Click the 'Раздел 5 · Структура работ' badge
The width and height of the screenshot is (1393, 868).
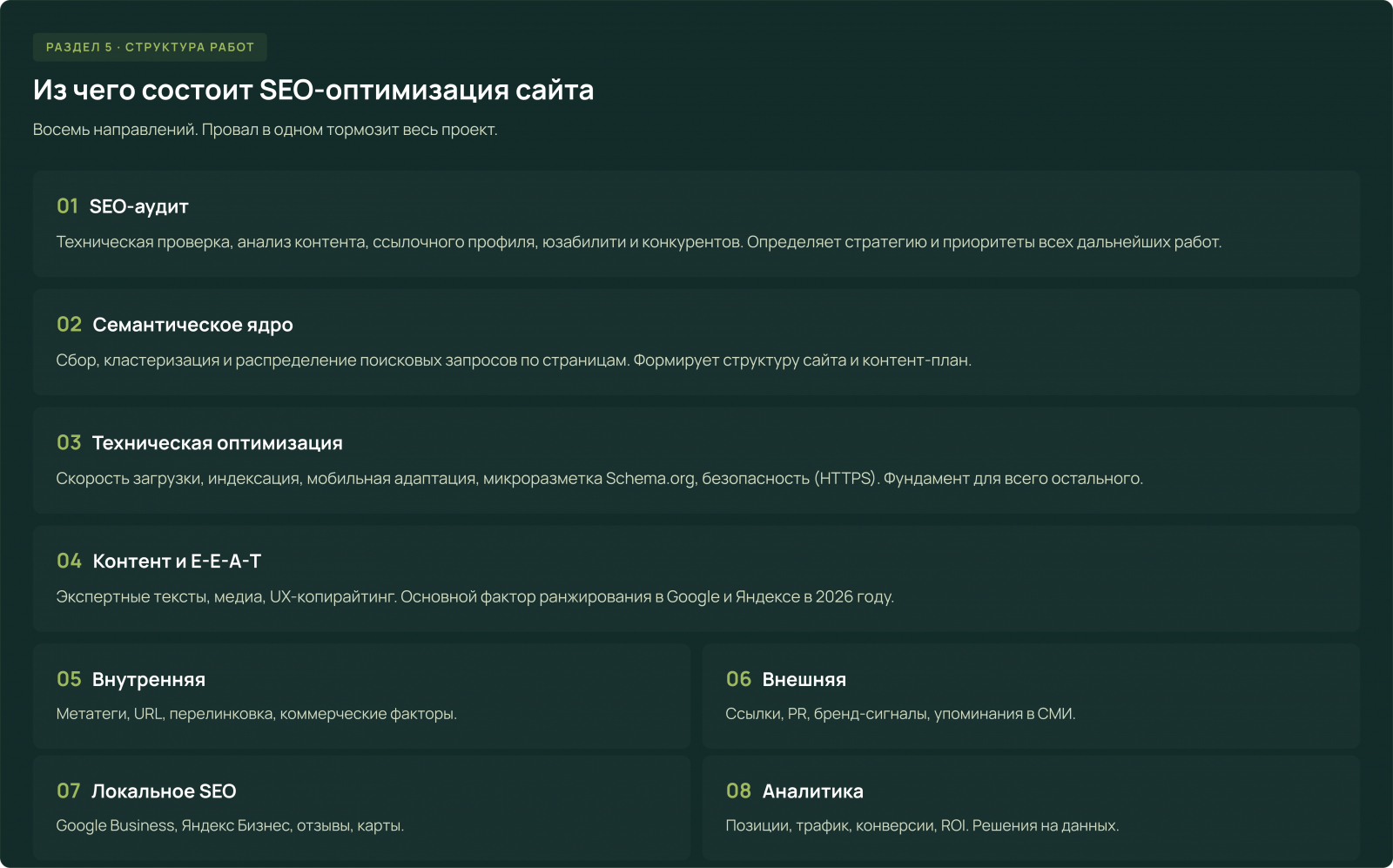click(150, 47)
